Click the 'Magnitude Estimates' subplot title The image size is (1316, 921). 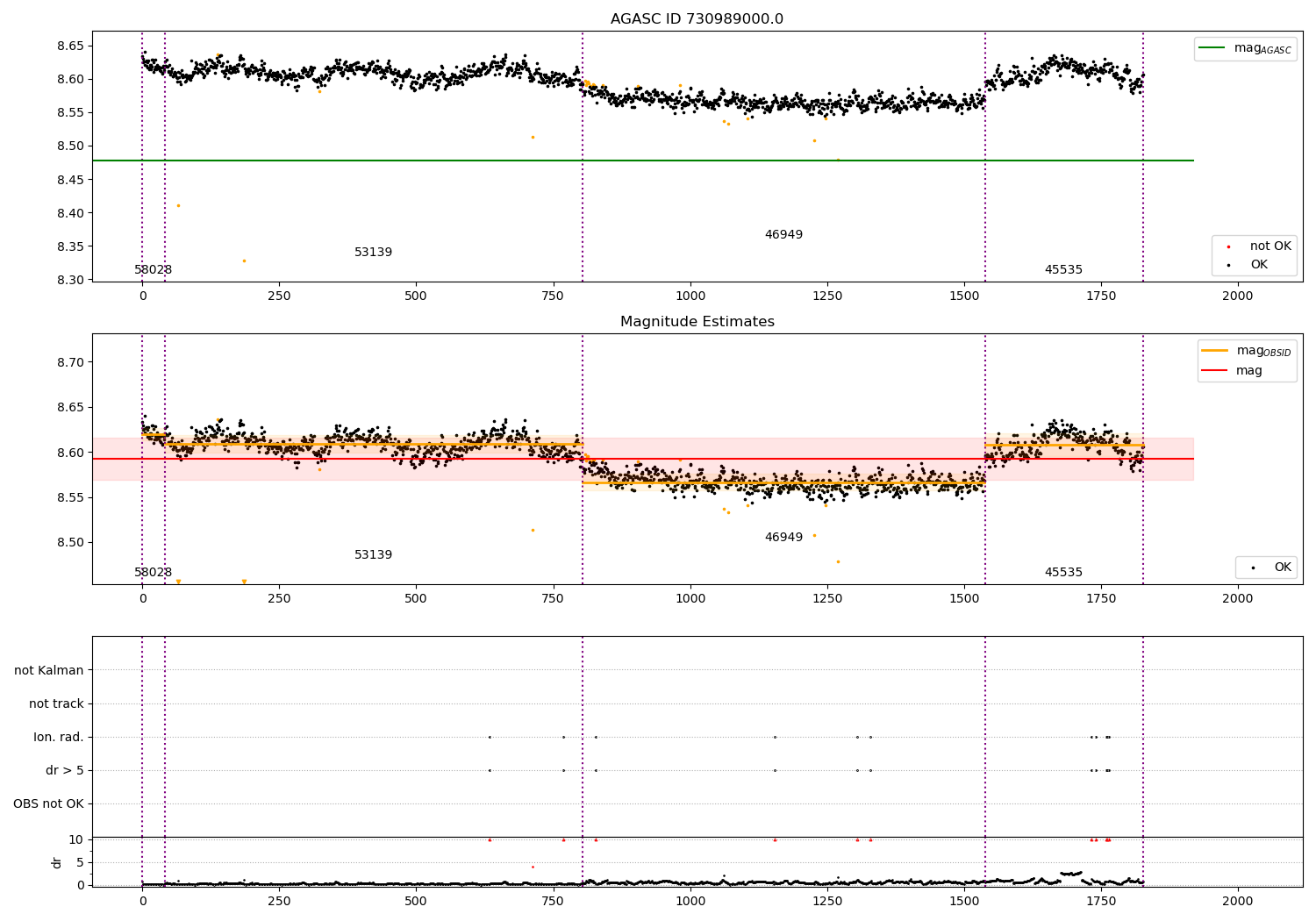pyautogui.click(x=697, y=322)
